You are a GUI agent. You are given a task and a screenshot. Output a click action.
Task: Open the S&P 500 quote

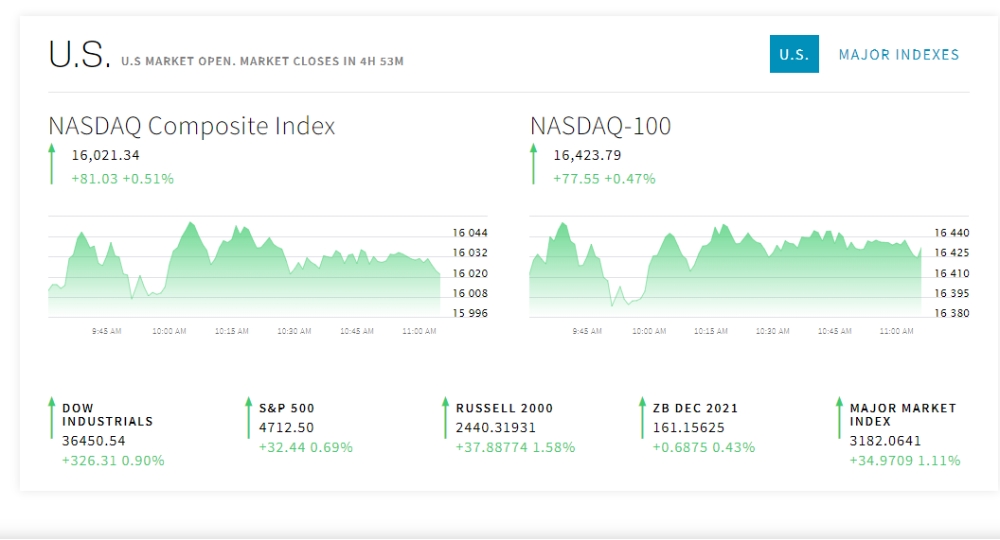coord(287,408)
